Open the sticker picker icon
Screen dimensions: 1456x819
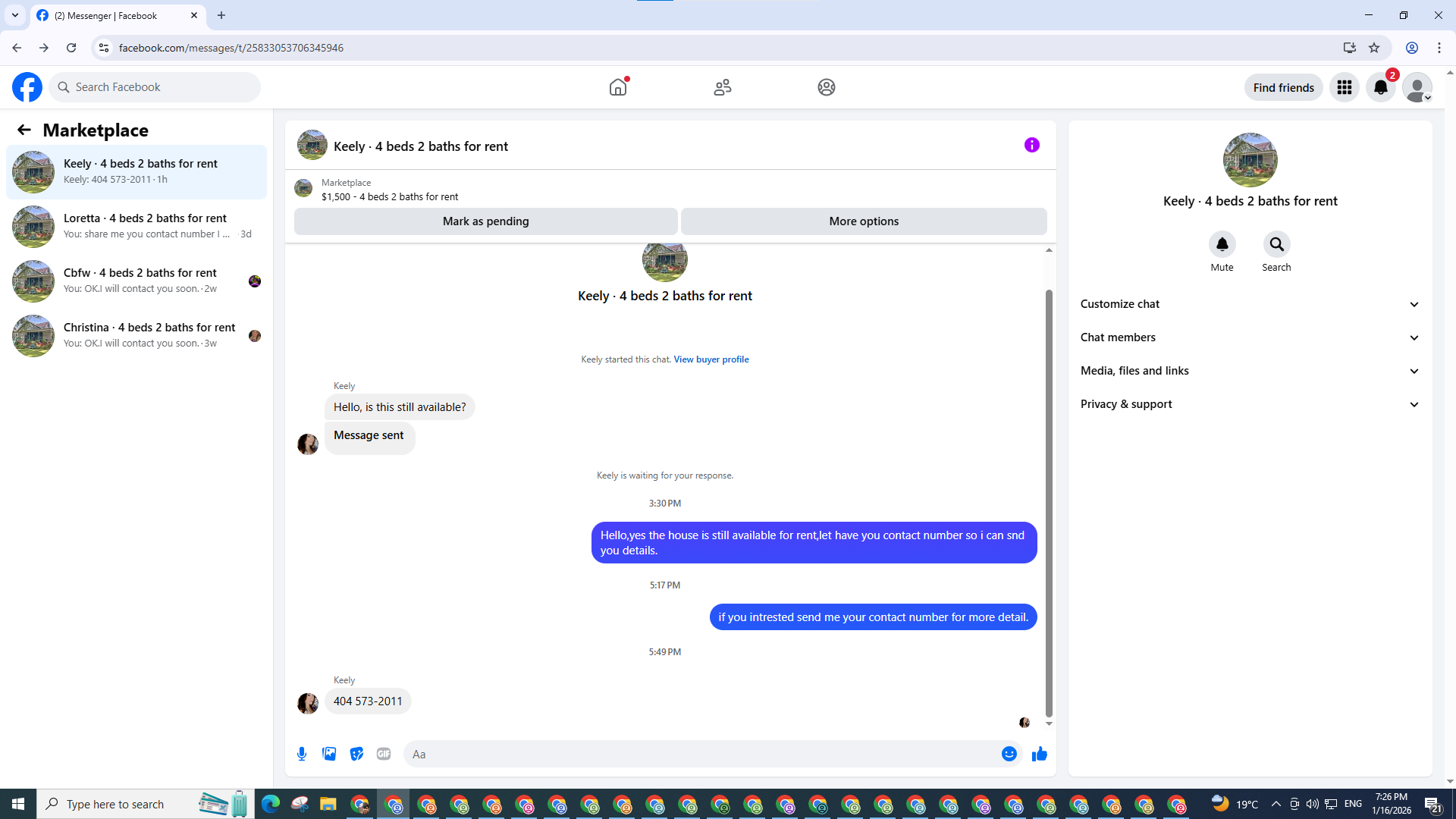pos(356,754)
